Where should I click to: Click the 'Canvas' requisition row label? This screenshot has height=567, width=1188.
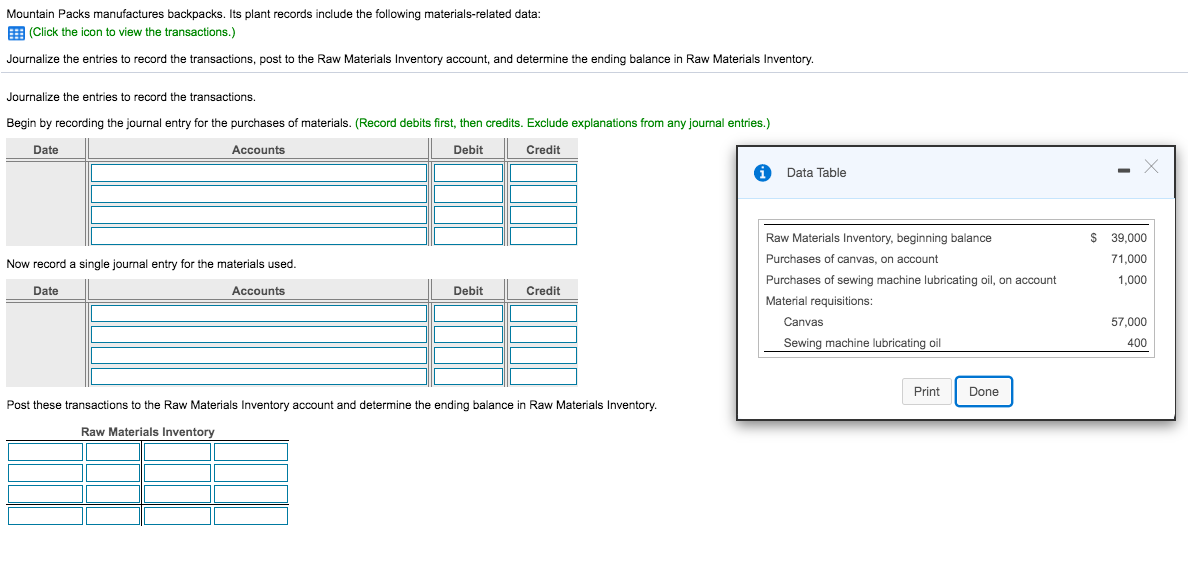pos(803,321)
